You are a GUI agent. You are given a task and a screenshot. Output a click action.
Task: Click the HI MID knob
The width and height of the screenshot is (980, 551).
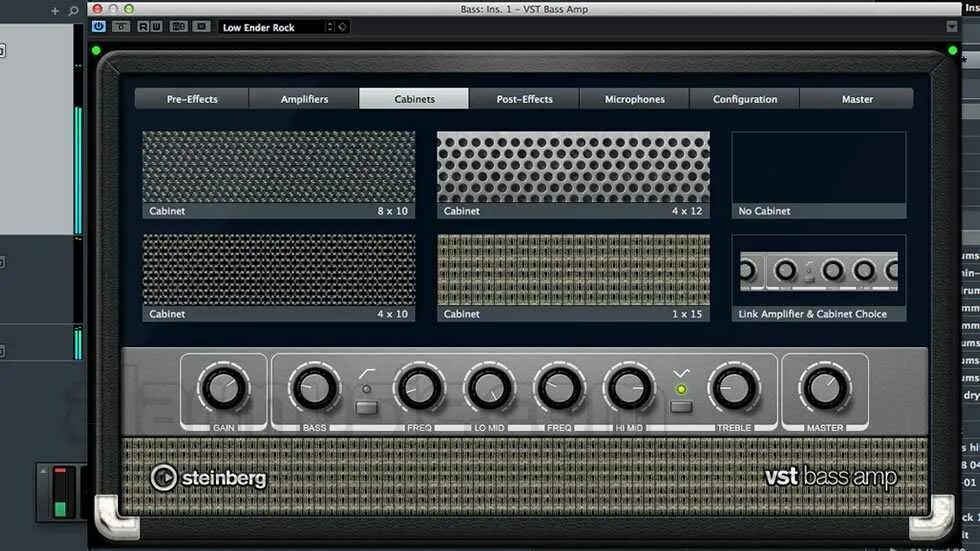(x=629, y=388)
